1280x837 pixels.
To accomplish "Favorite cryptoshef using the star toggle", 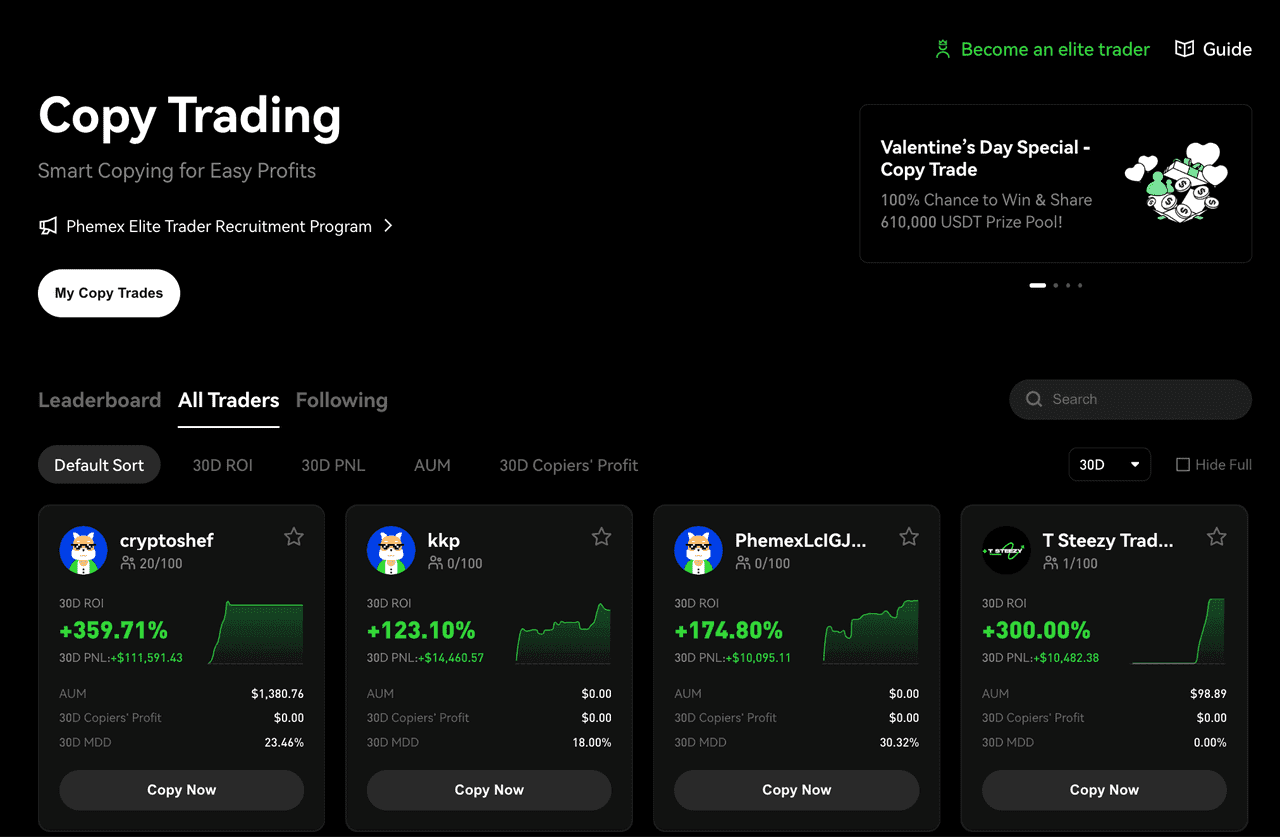I will tap(294, 536).
